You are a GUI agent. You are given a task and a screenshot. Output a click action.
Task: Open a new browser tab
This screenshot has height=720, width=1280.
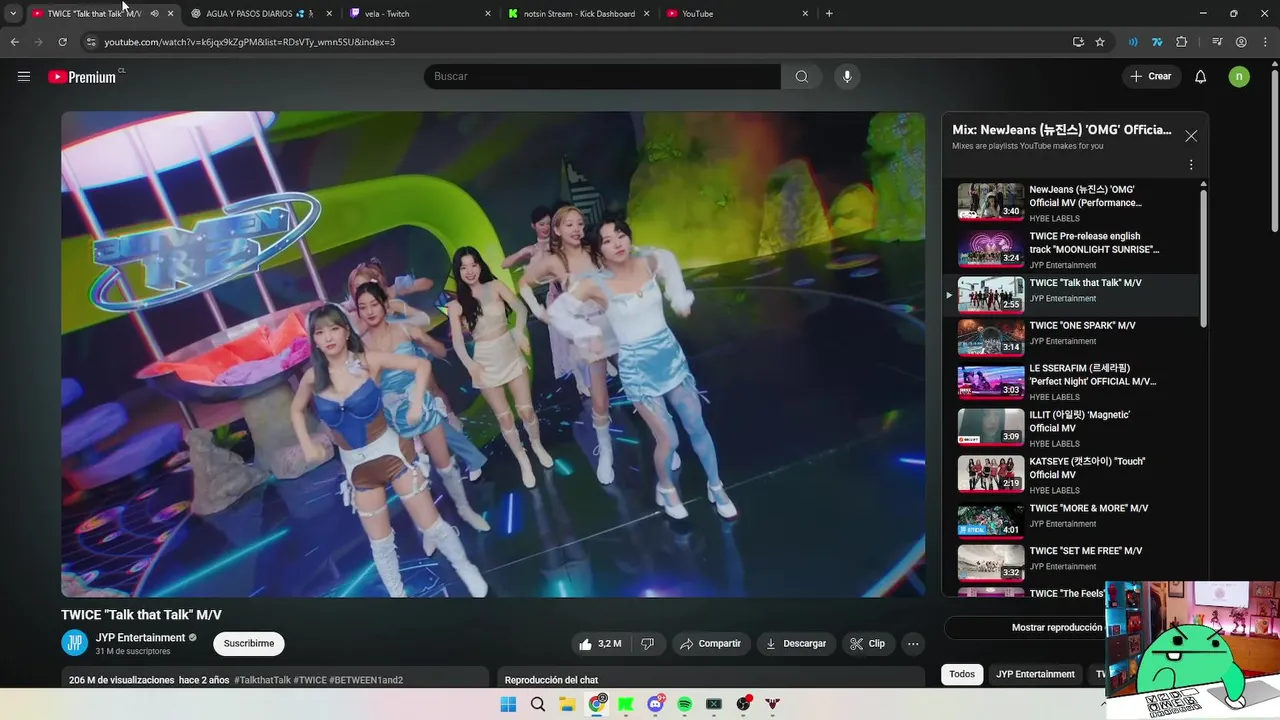click(x=829, y=14)
